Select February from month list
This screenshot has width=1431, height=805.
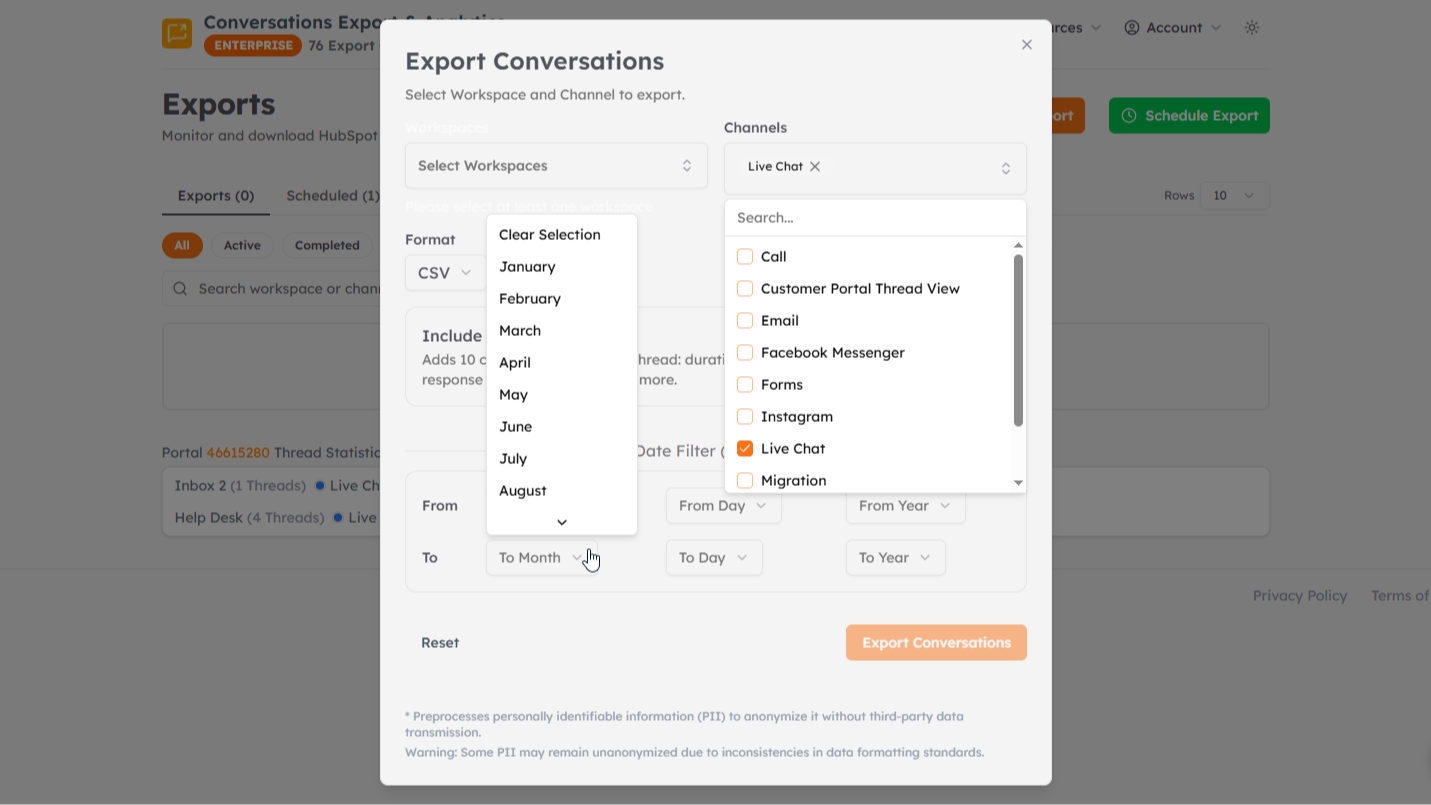coord(561,299)
